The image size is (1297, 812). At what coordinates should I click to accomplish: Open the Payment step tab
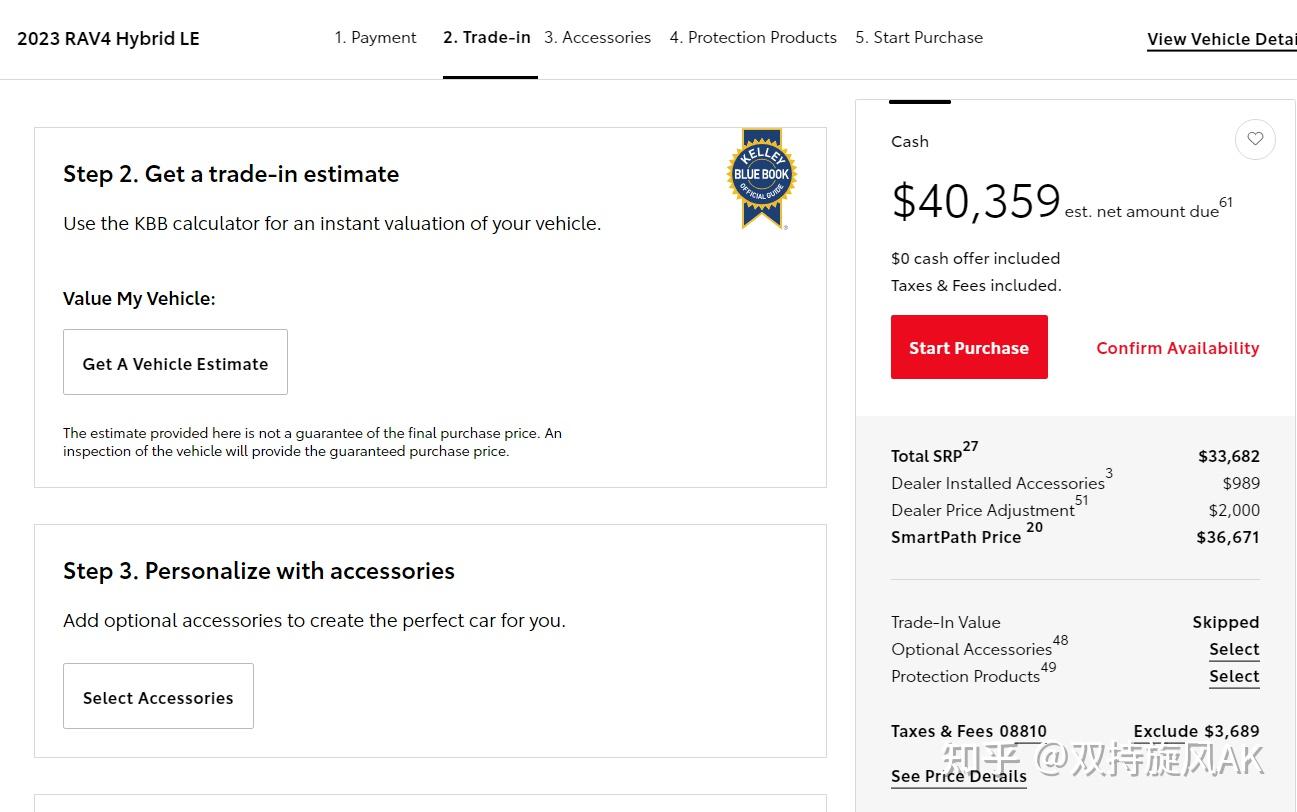375,38
